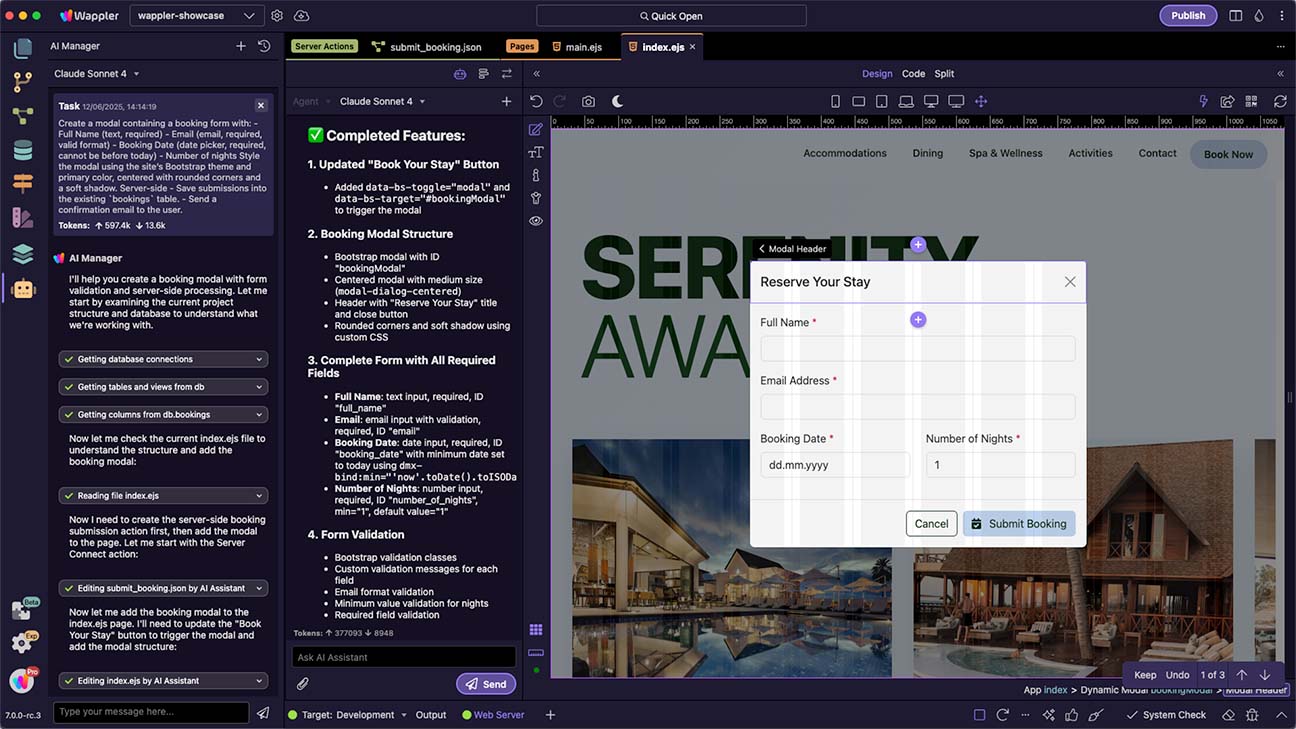The image size is (1296, 729).
Task: Select the Design view tab
Action: [x=877, y=74]
